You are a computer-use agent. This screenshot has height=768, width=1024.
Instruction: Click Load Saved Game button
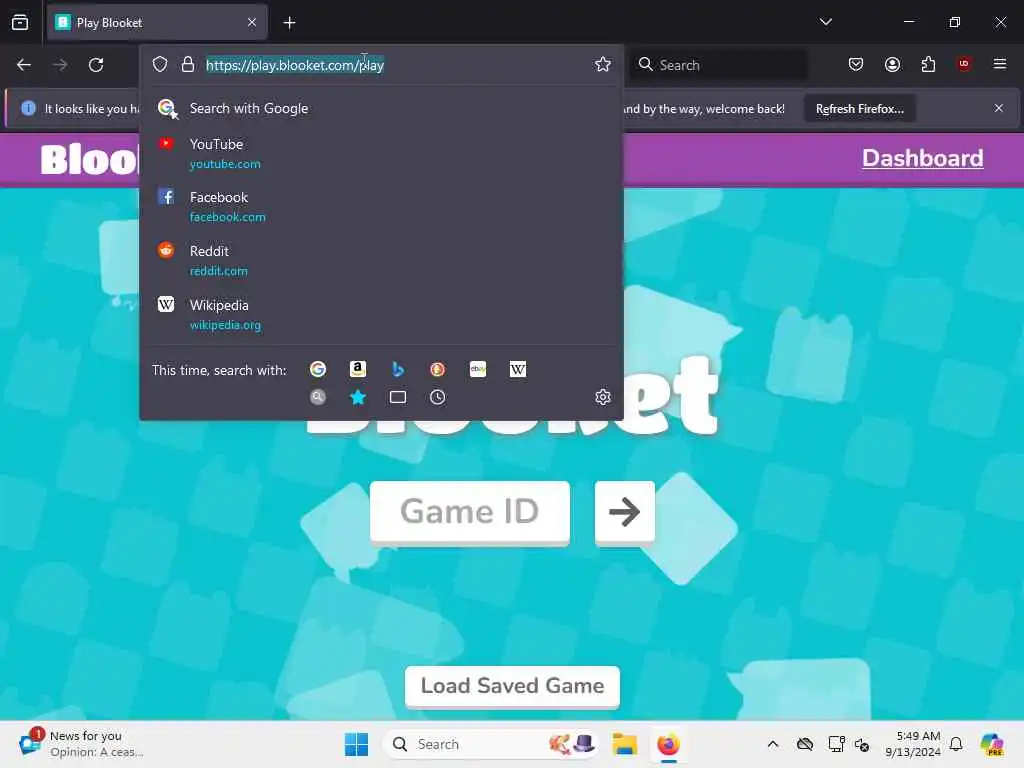(x=512, y=686)
